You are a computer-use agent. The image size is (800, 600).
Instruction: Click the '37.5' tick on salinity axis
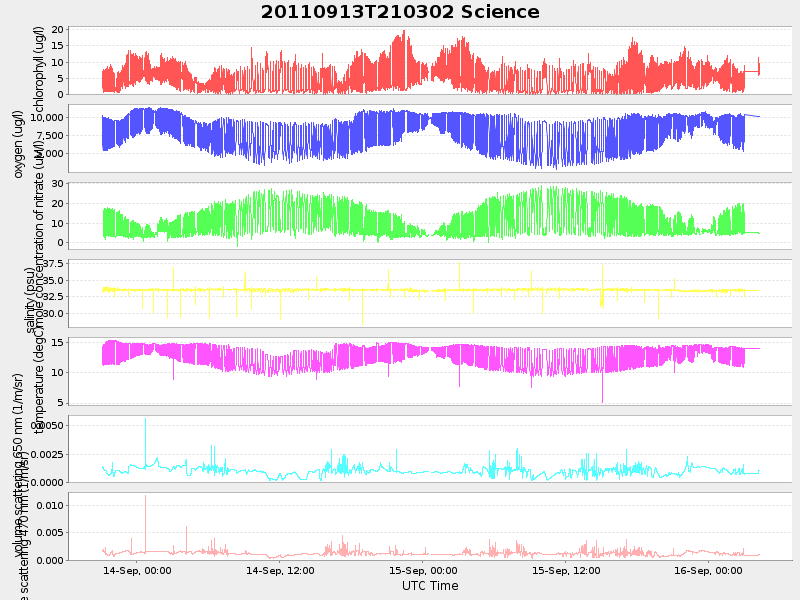pyautogui.click(x=53, y=264)
